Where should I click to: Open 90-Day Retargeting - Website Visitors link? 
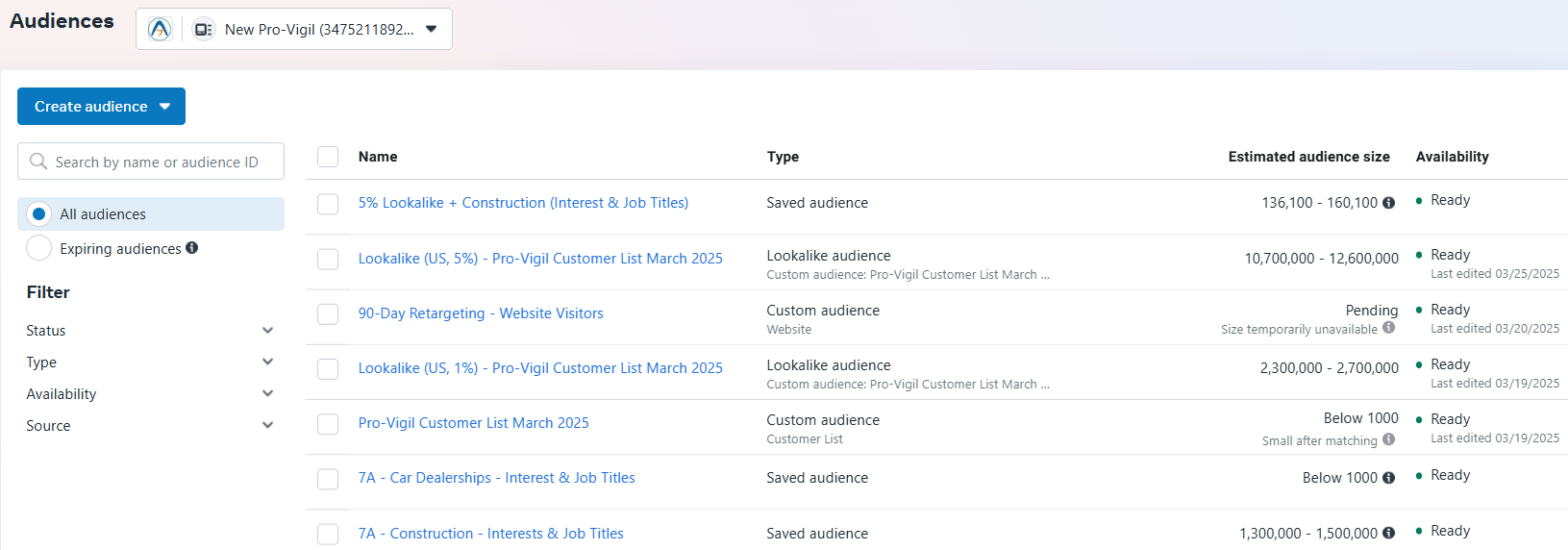click(481, 313)
